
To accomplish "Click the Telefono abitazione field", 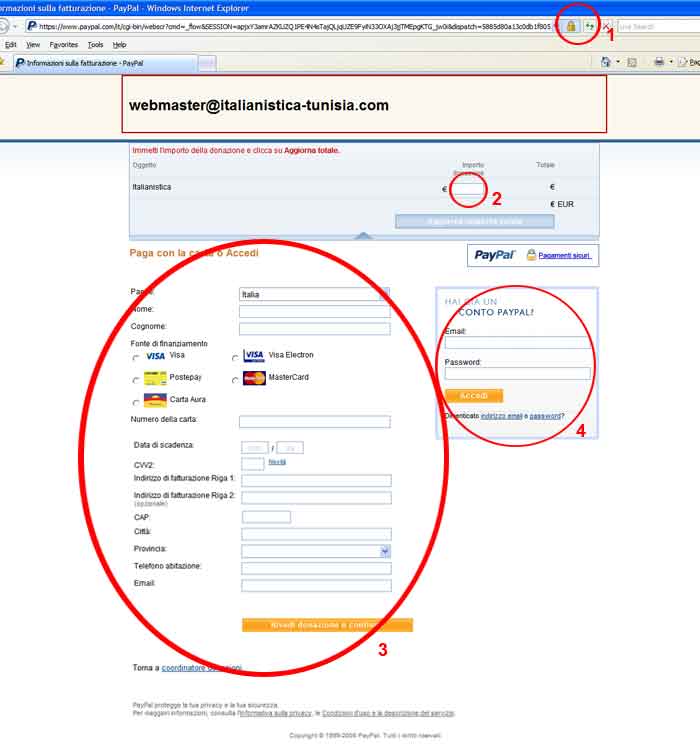I will [x=316, y=569].
